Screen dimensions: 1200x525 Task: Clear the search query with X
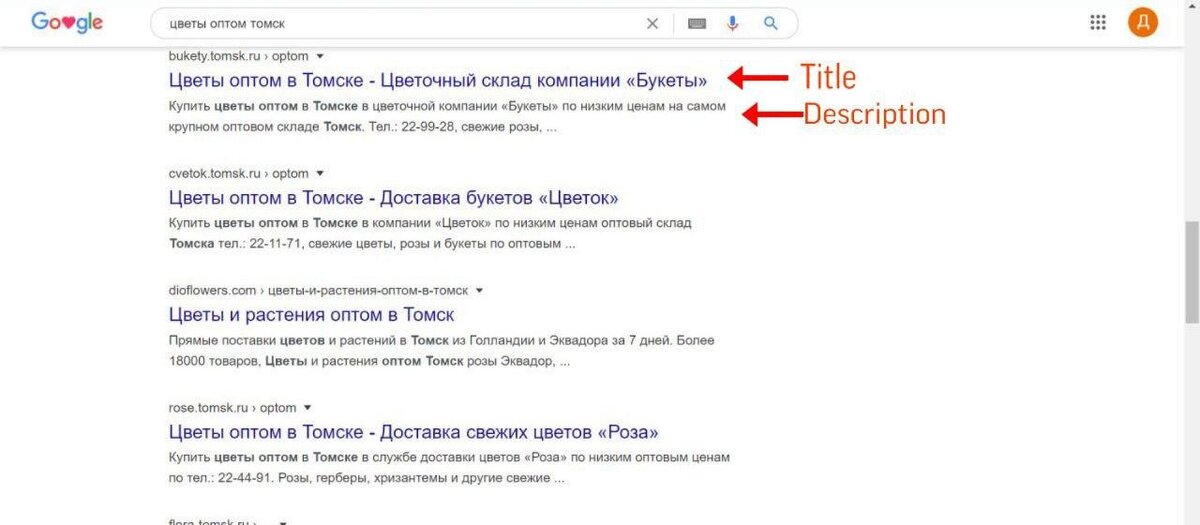pyautogui.click(x=652, y=23)
